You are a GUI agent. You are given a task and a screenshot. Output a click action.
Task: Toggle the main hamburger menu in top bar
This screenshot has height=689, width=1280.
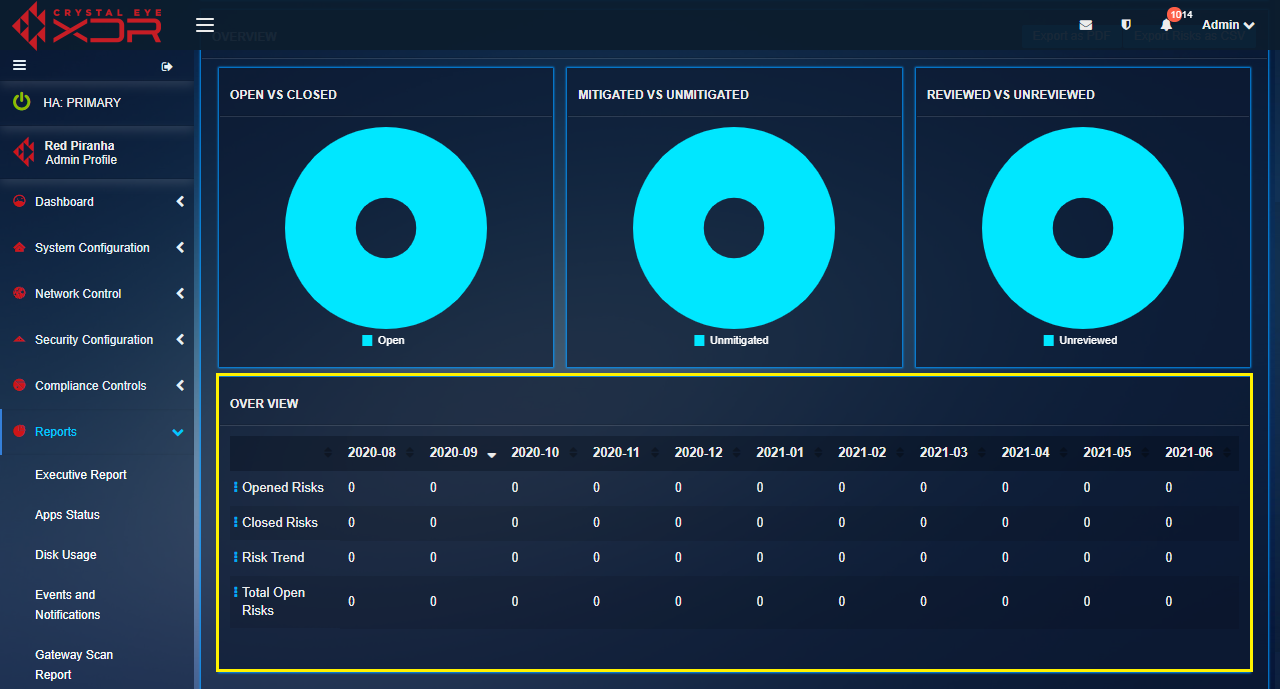205,25
